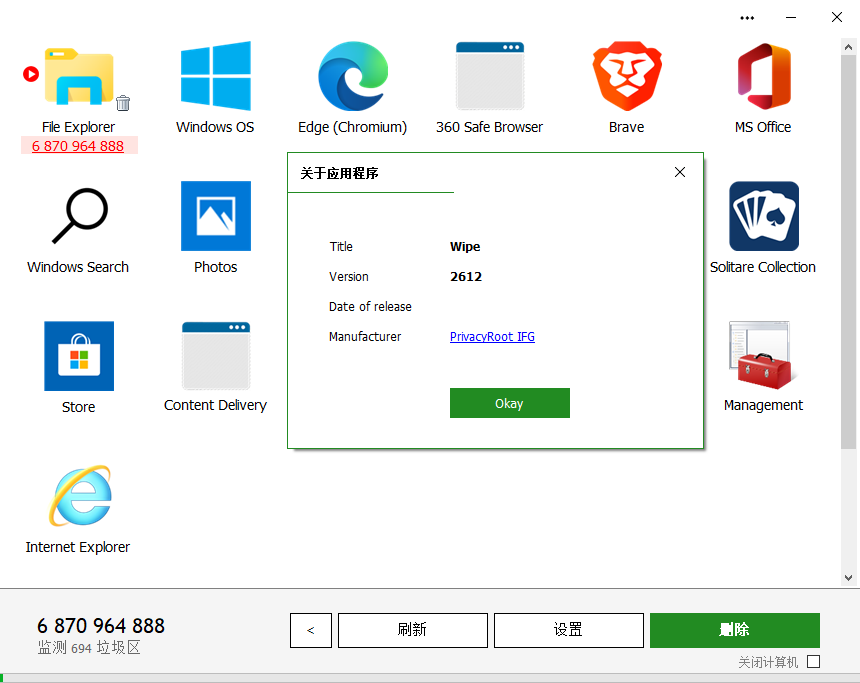860x683 pixels.
Task: Open the Management toolbox icon
Action: pos(763,355)
